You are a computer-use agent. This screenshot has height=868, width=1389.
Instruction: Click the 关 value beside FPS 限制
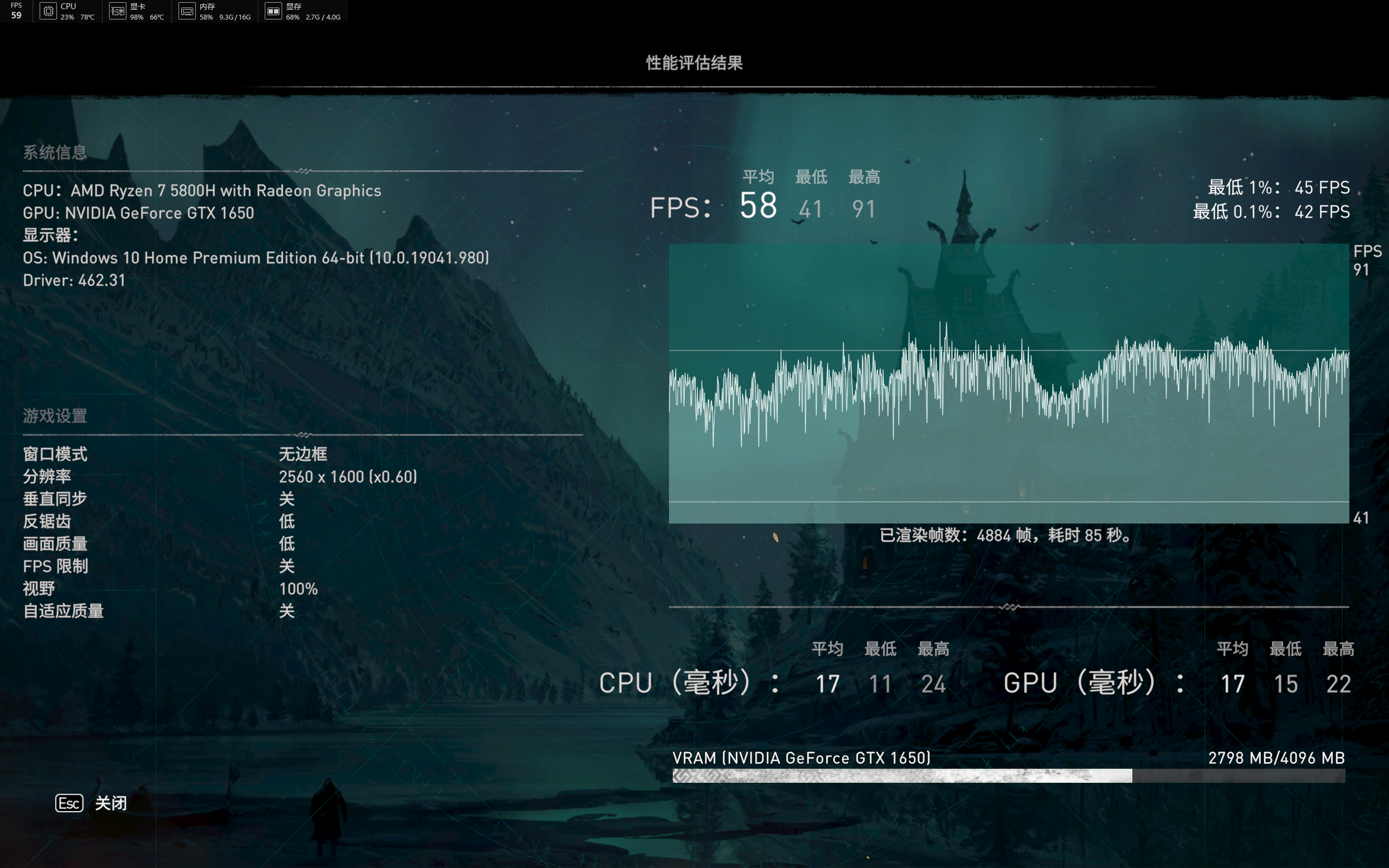point(287,566)
